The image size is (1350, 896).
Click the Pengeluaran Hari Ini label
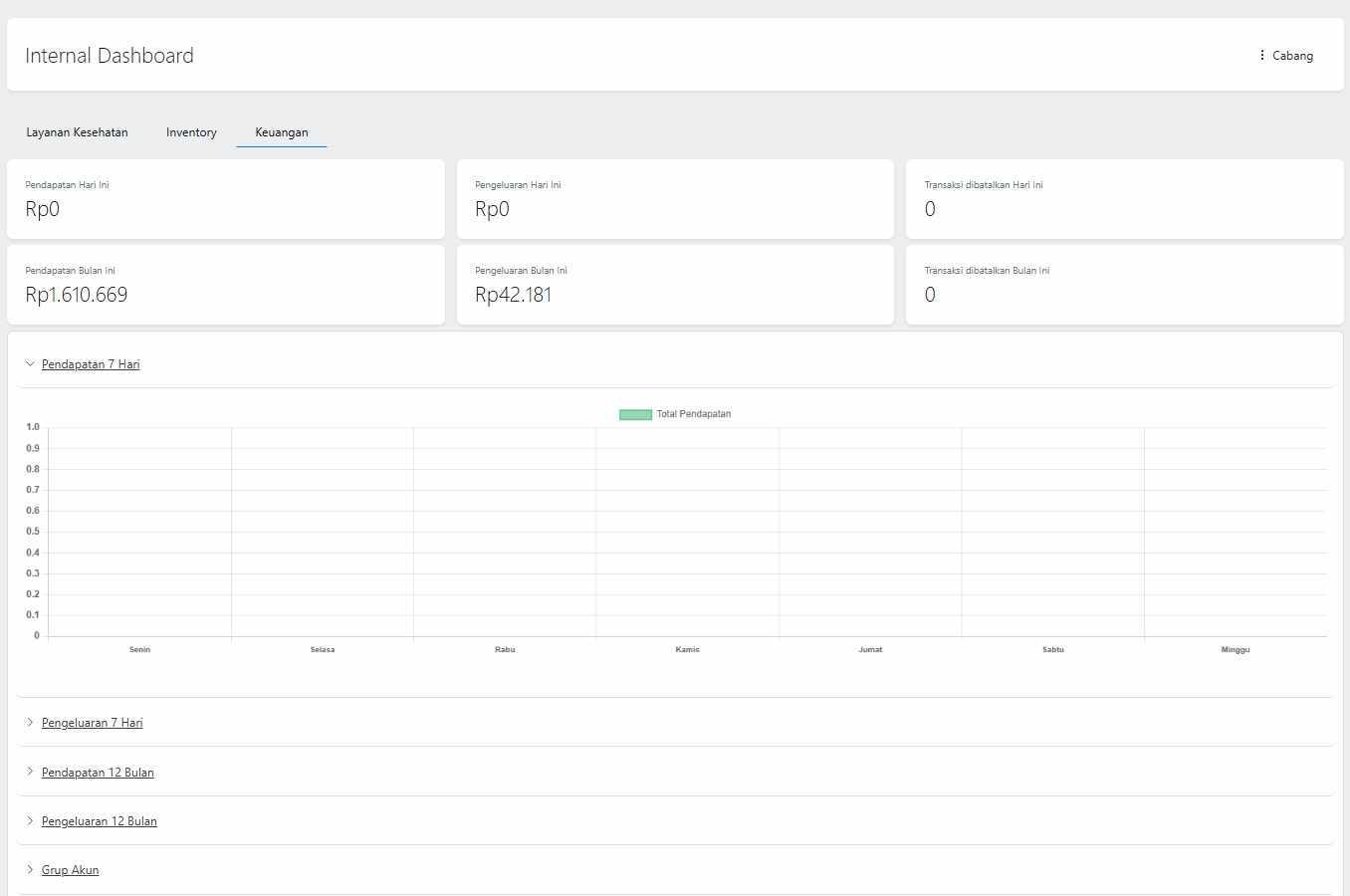518,185
